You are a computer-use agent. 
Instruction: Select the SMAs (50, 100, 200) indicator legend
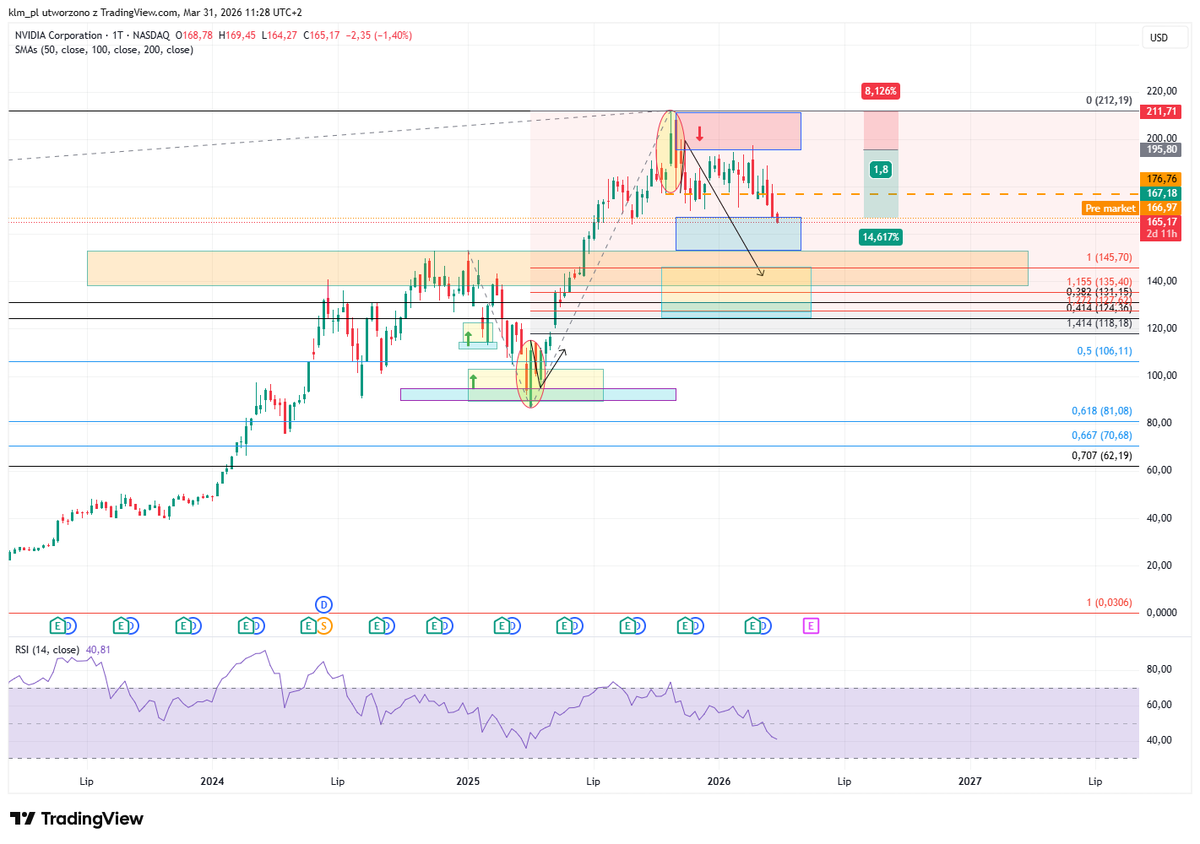pos(104,49)
